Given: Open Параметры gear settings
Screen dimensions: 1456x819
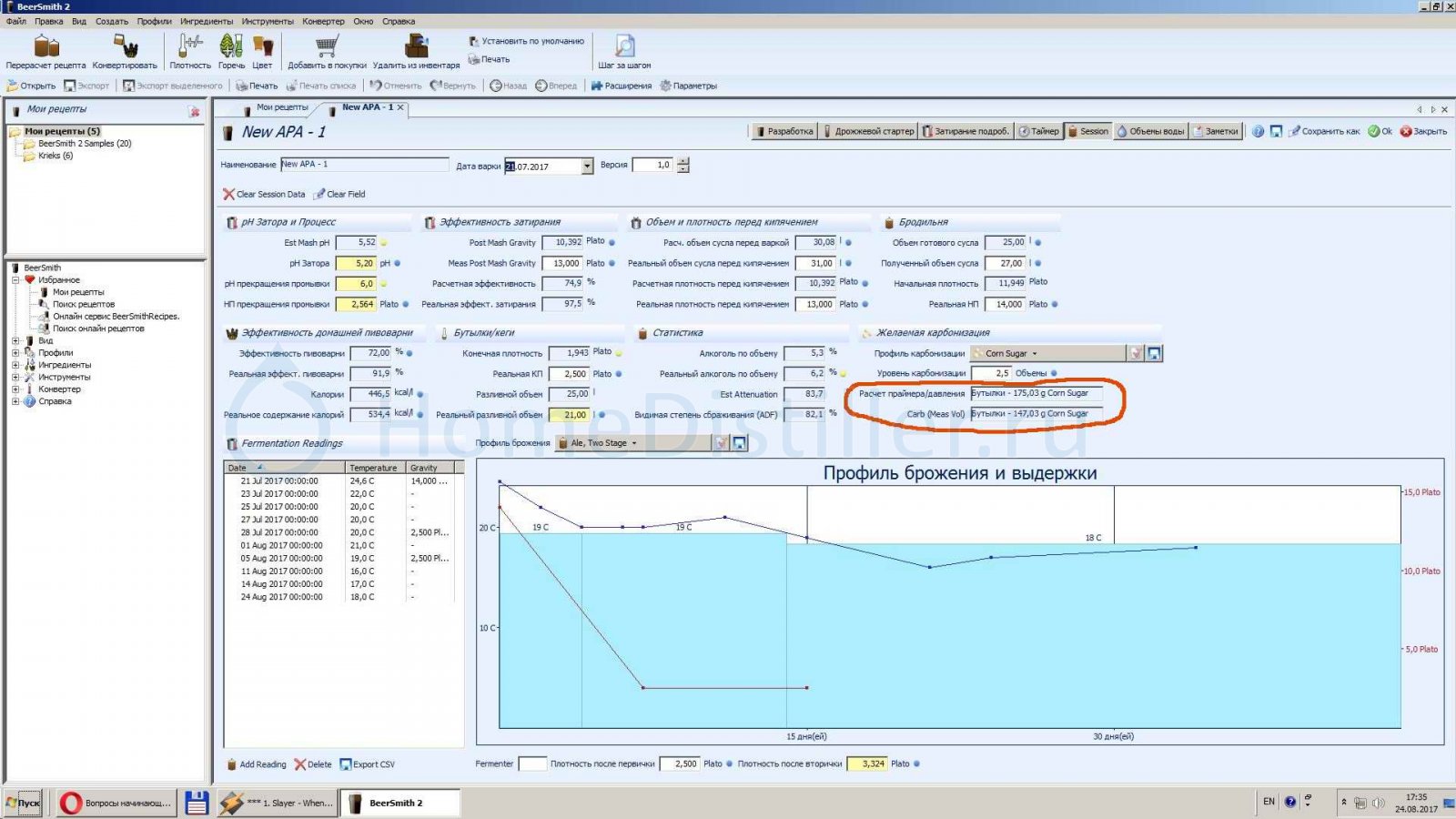Looking at the screenshot, I should pos(688,86).
